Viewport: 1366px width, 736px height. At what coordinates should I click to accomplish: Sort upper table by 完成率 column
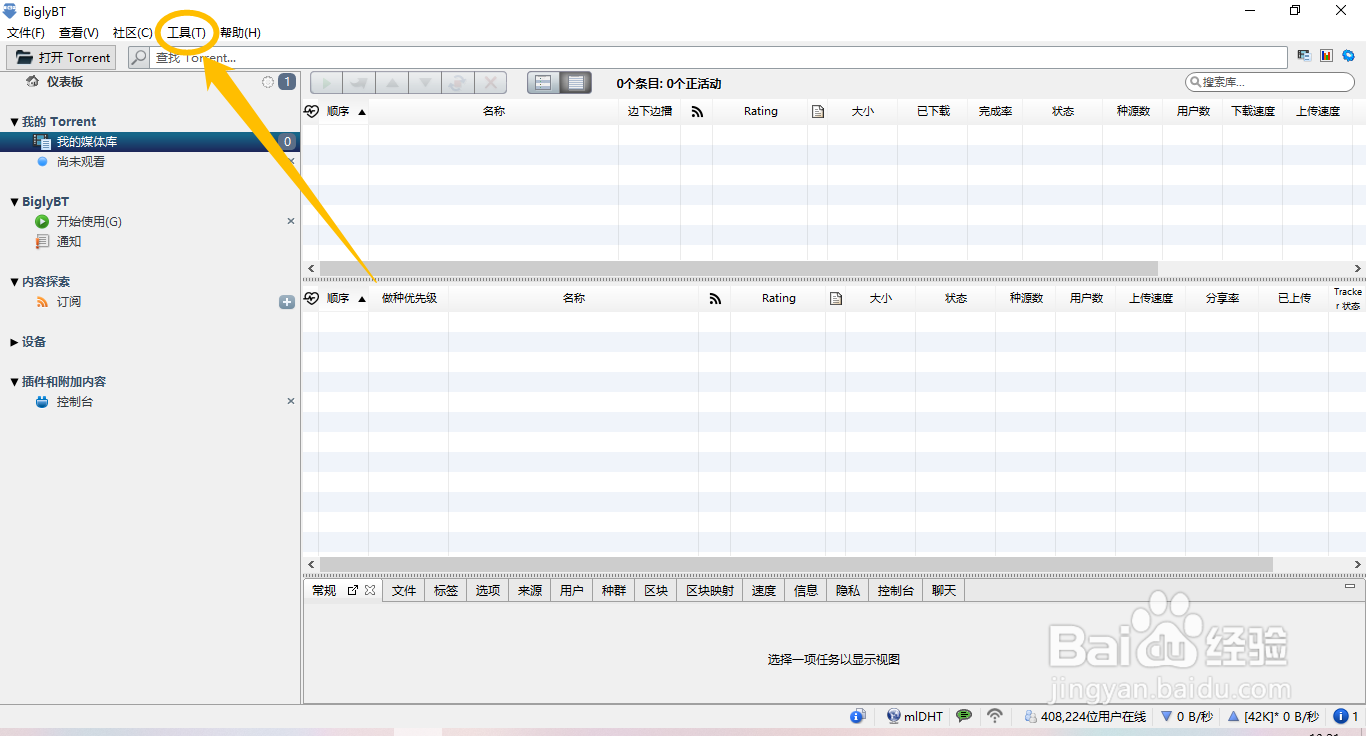coord(995,112)
